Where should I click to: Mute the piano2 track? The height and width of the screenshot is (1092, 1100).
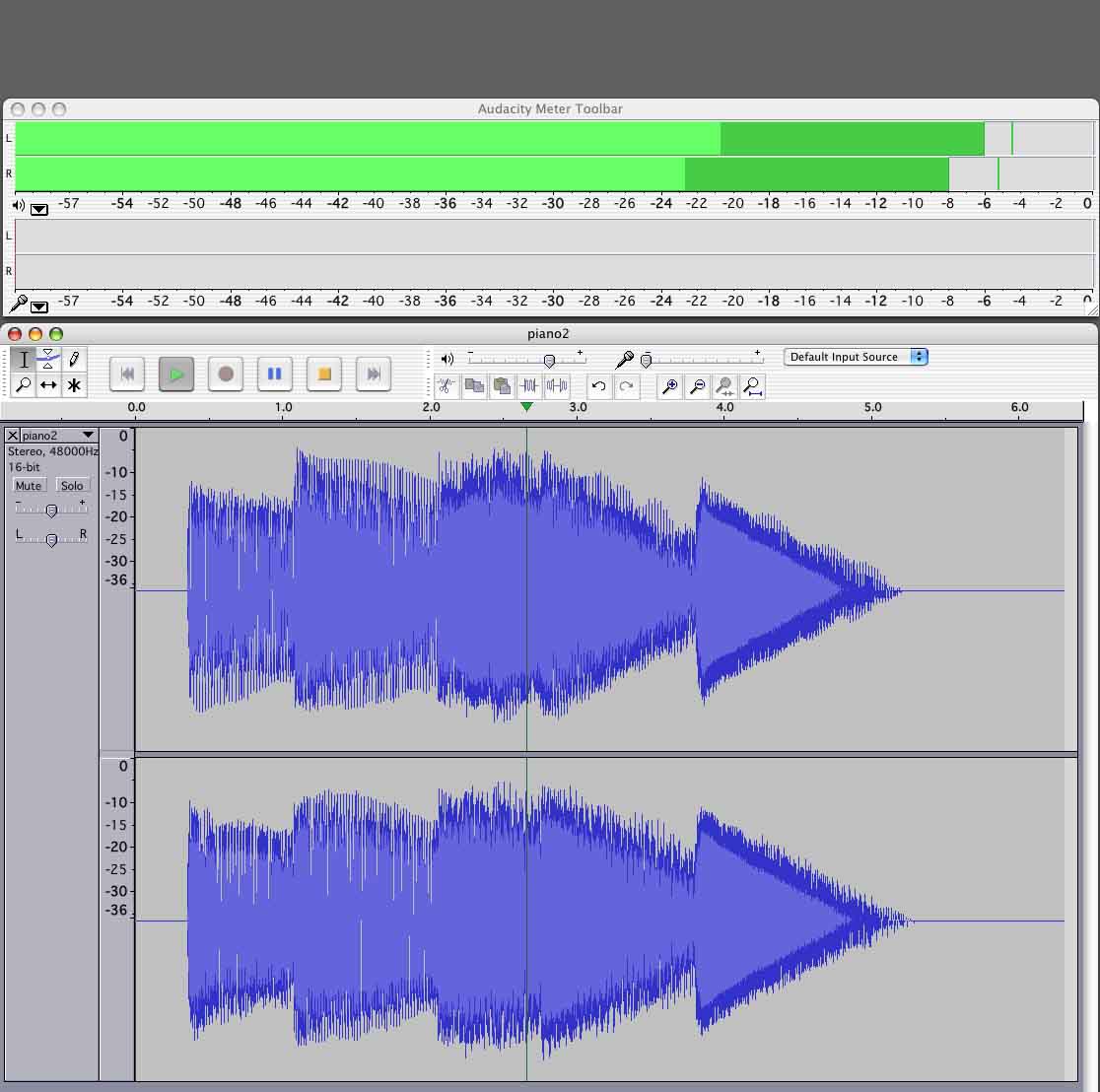(x=29, y=486)
